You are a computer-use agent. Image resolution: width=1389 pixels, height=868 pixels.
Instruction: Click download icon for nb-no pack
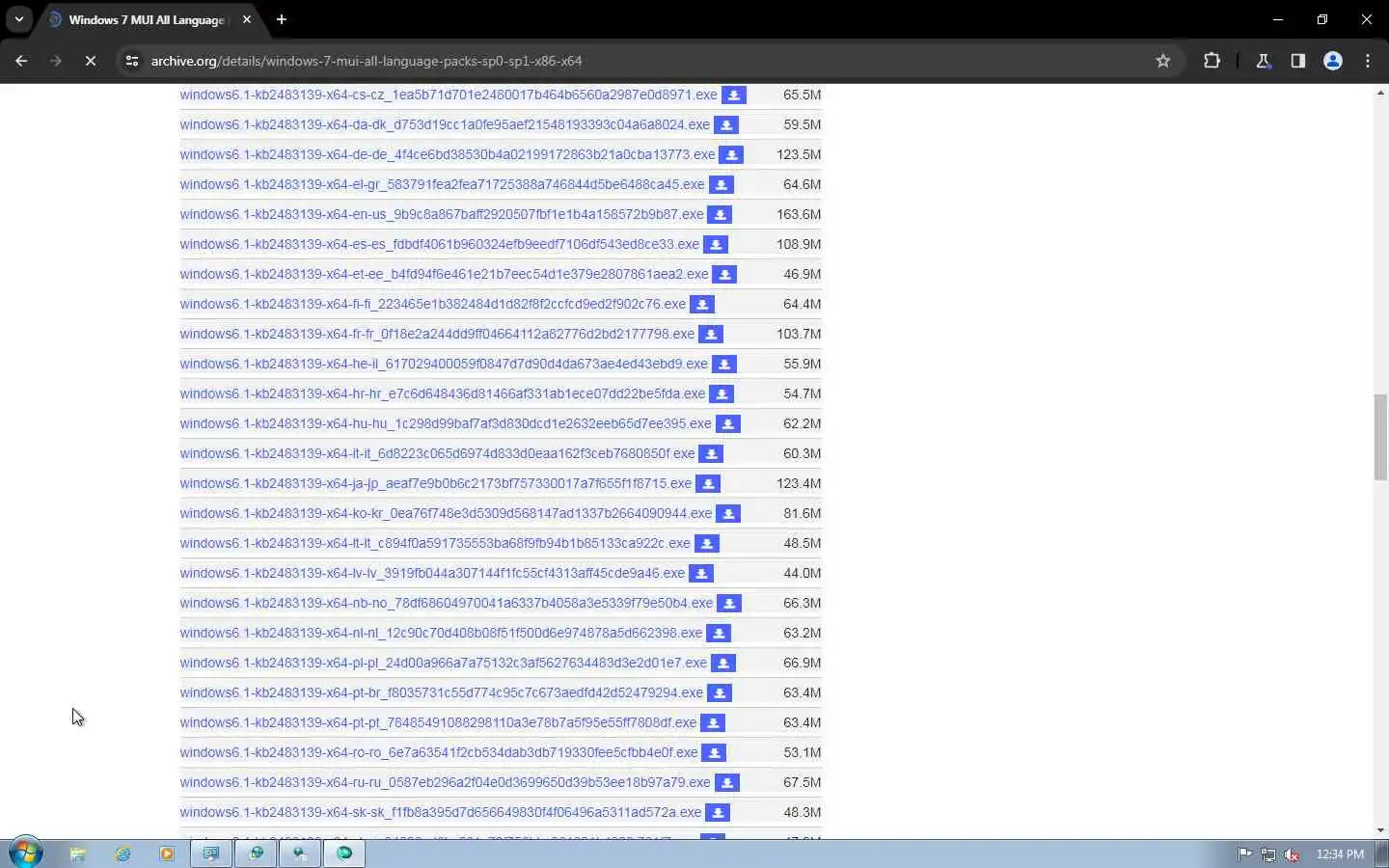[x=729, y=604]
